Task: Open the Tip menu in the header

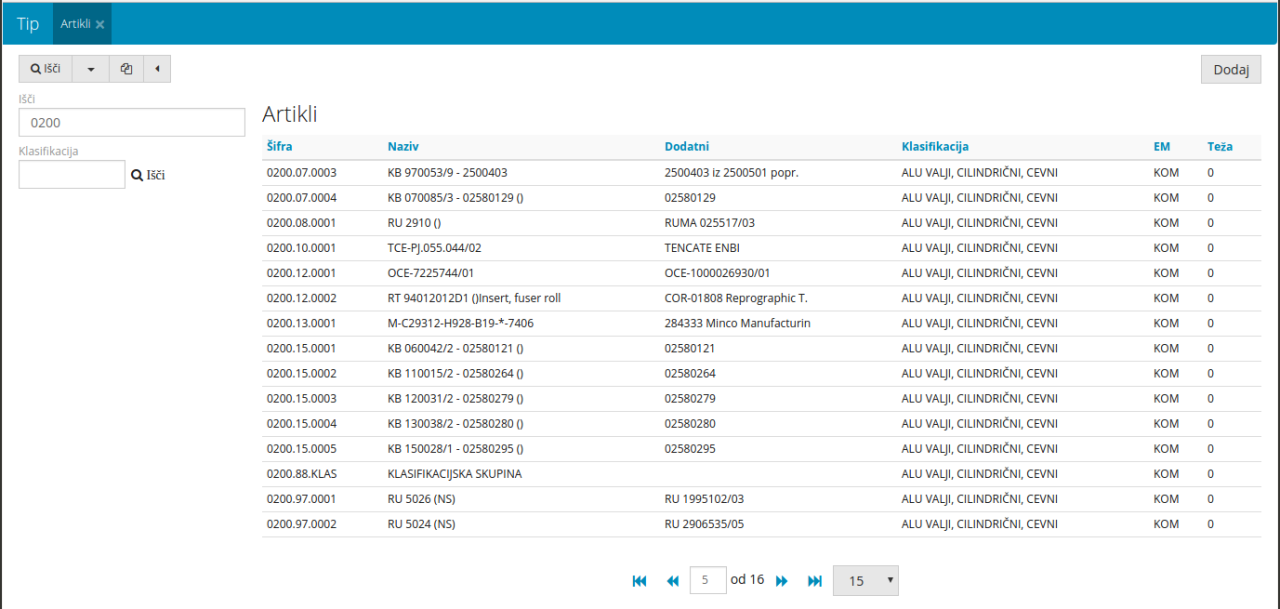Action: tap(28, 24)
